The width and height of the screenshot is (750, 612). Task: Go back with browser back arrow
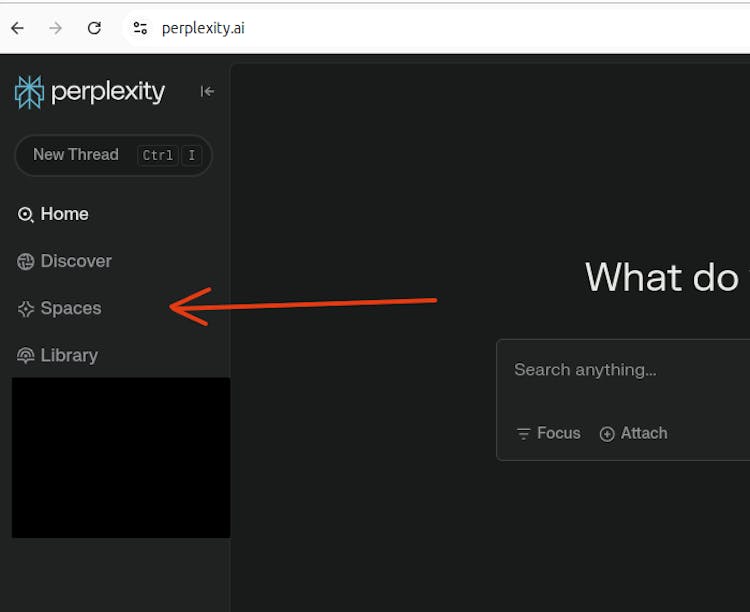[x=17, y=28]
